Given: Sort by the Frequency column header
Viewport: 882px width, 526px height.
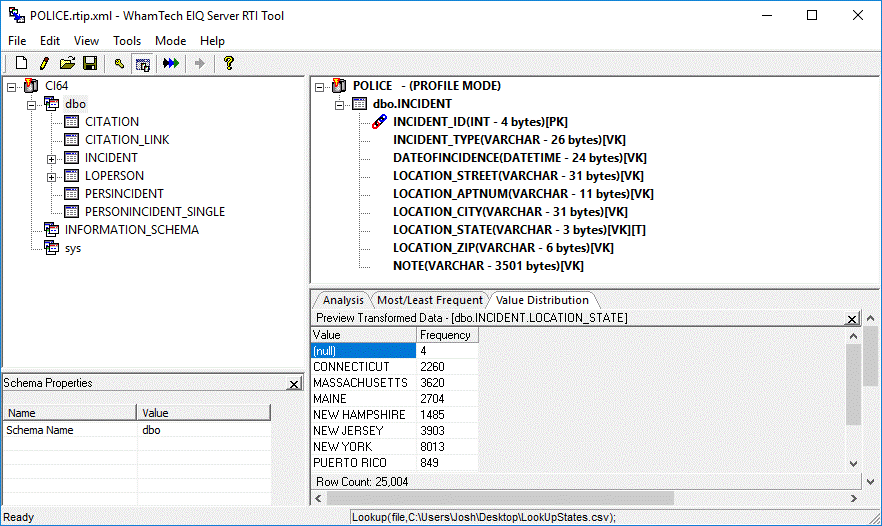Looking at the screenshot, I should [x=447, y=335].
